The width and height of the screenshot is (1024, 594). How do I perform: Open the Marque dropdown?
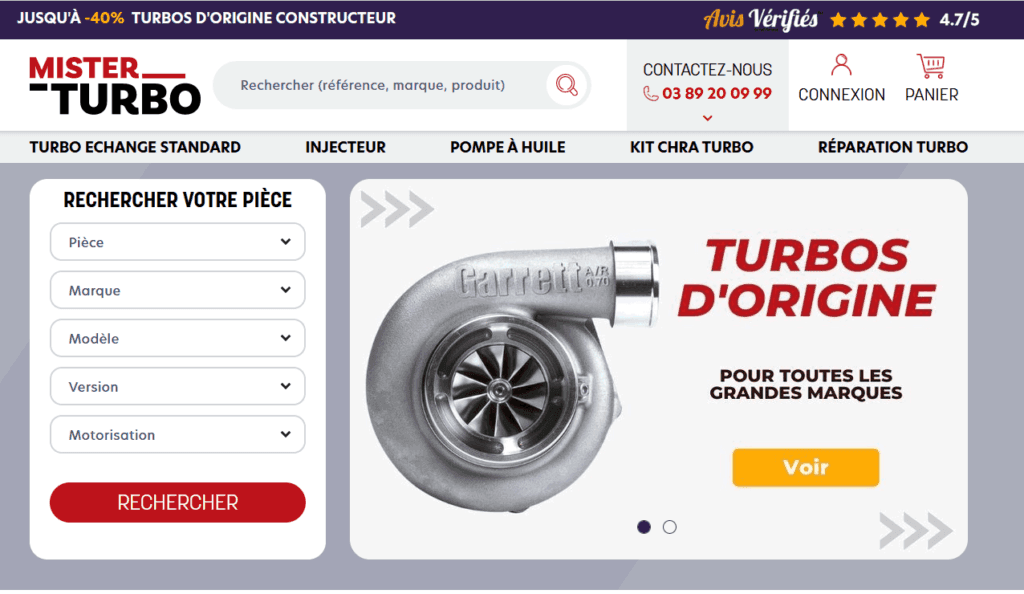coord(178,290)
